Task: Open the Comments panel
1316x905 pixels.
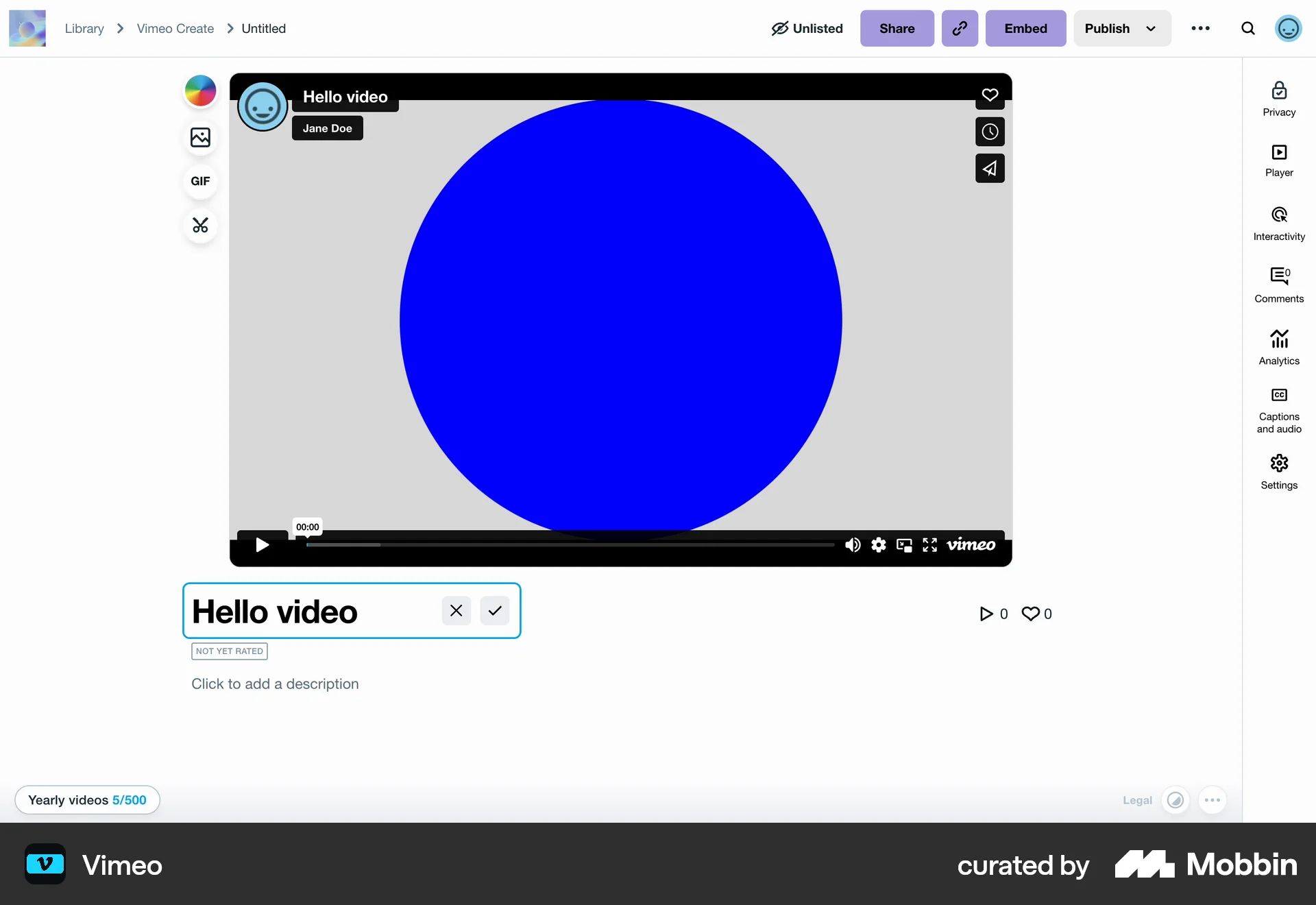Action: click(x=1279, y=283)
